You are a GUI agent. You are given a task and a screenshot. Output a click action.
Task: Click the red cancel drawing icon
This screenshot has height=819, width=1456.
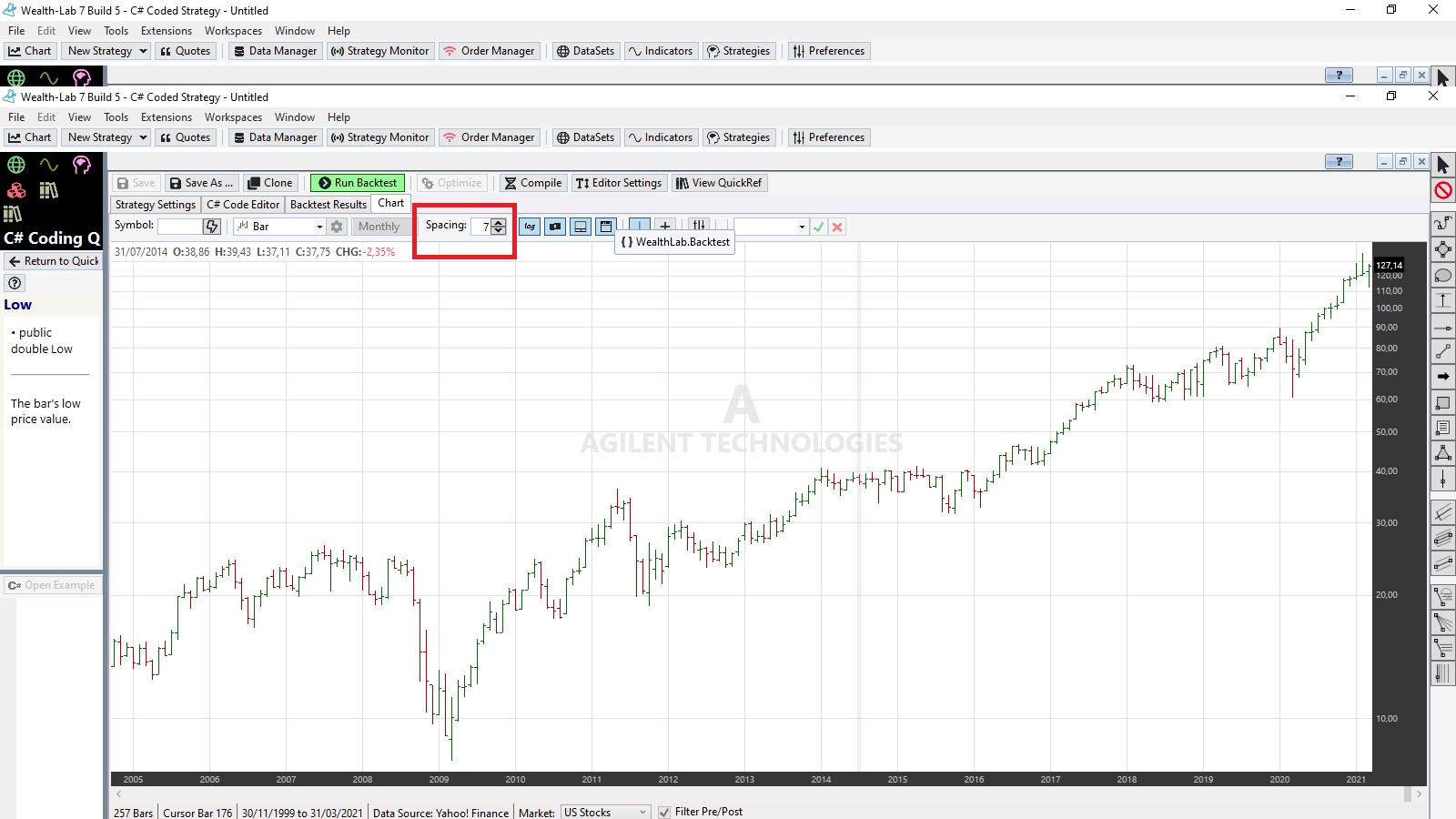[x=1442, y=190]
